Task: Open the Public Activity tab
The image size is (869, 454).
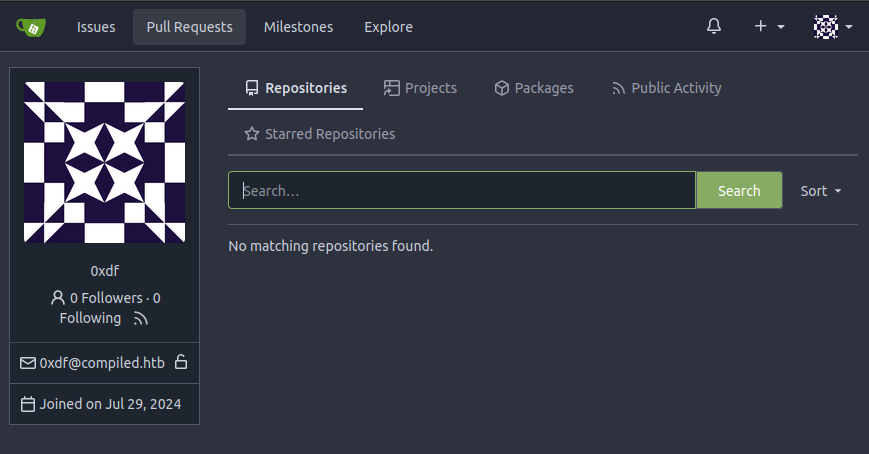Action: point(666,88)
